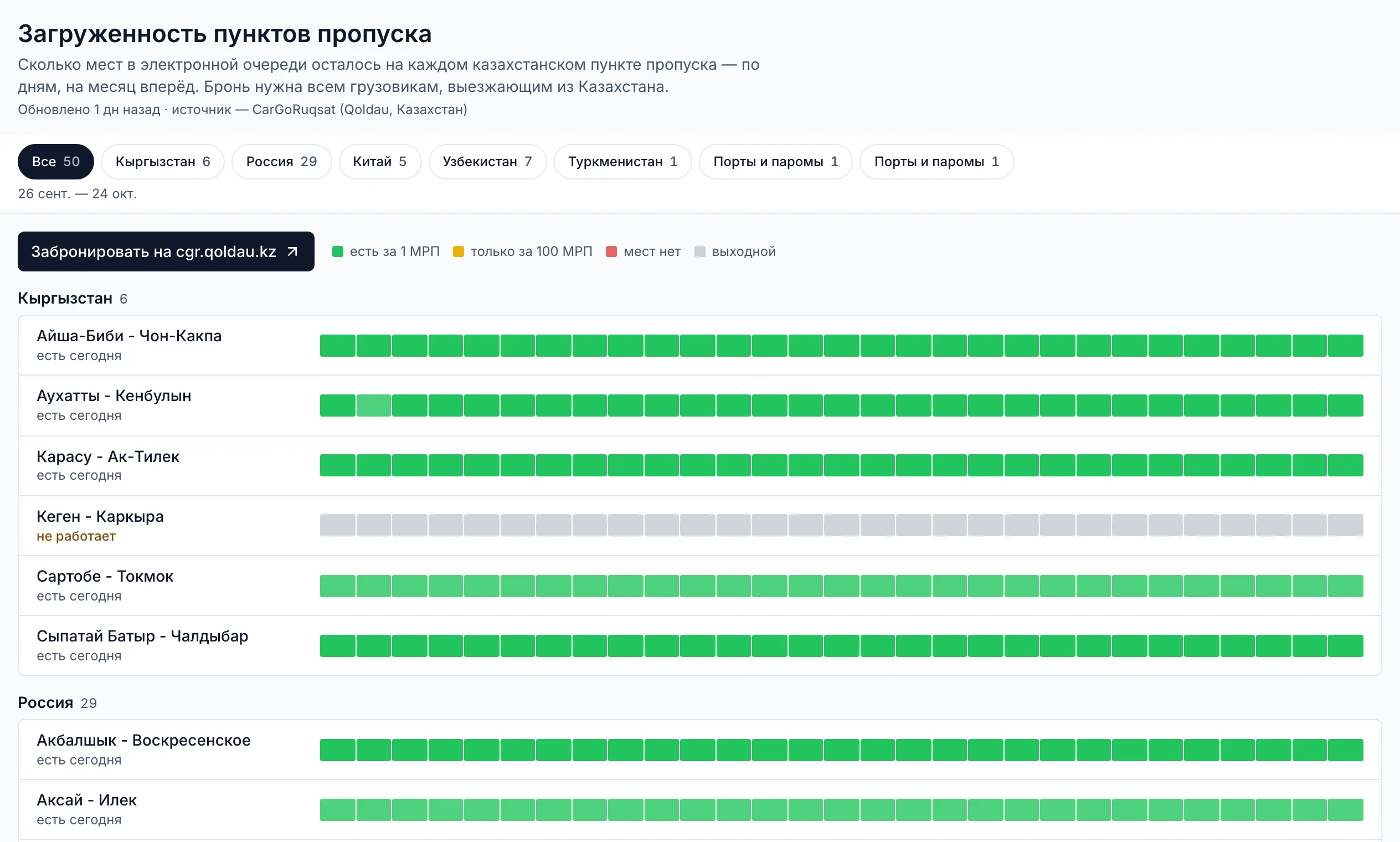Select Сыпатай Батыр - Чалдыбар row name
The height and width of the screenshot is (842, 1400).
pos(142,636)
